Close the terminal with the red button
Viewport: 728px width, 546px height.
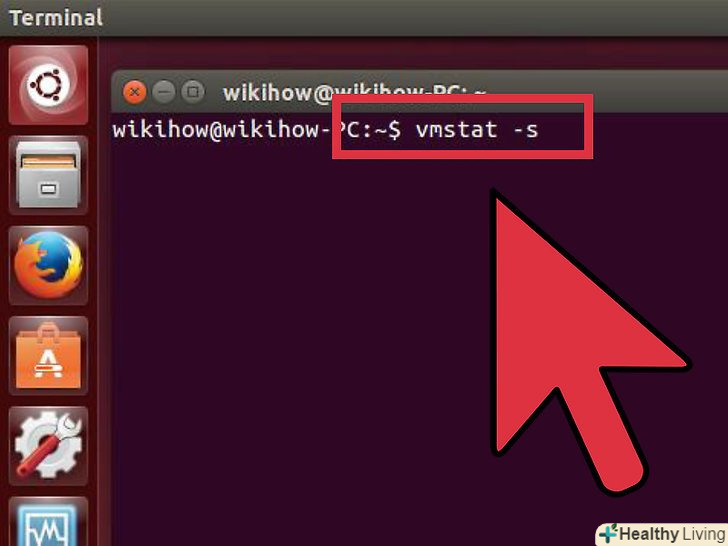[x=135, y=92]
